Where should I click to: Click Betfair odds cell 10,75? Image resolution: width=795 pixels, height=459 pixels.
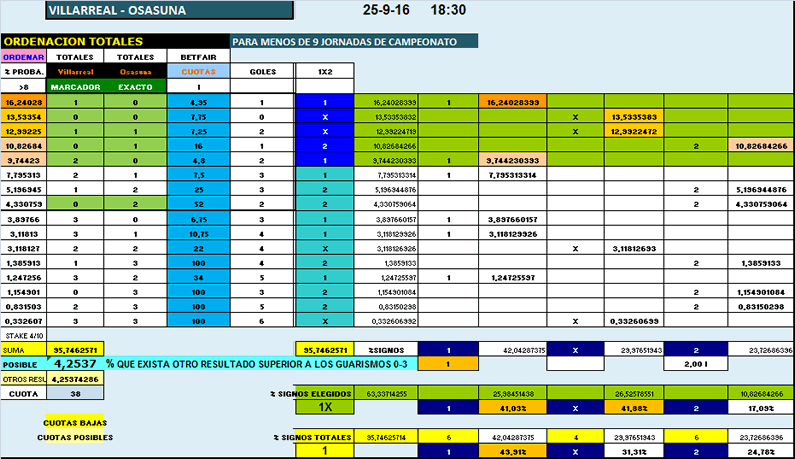198,234
